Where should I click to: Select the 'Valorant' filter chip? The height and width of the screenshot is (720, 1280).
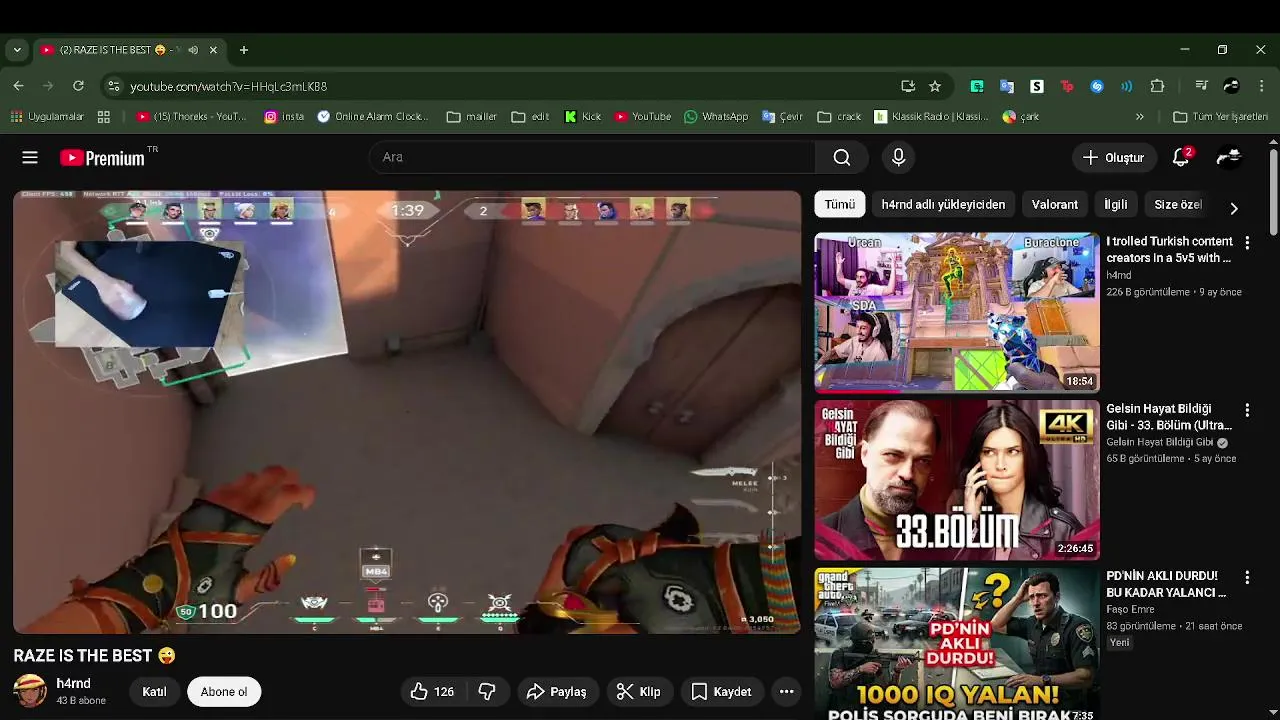click(1055, 204)
